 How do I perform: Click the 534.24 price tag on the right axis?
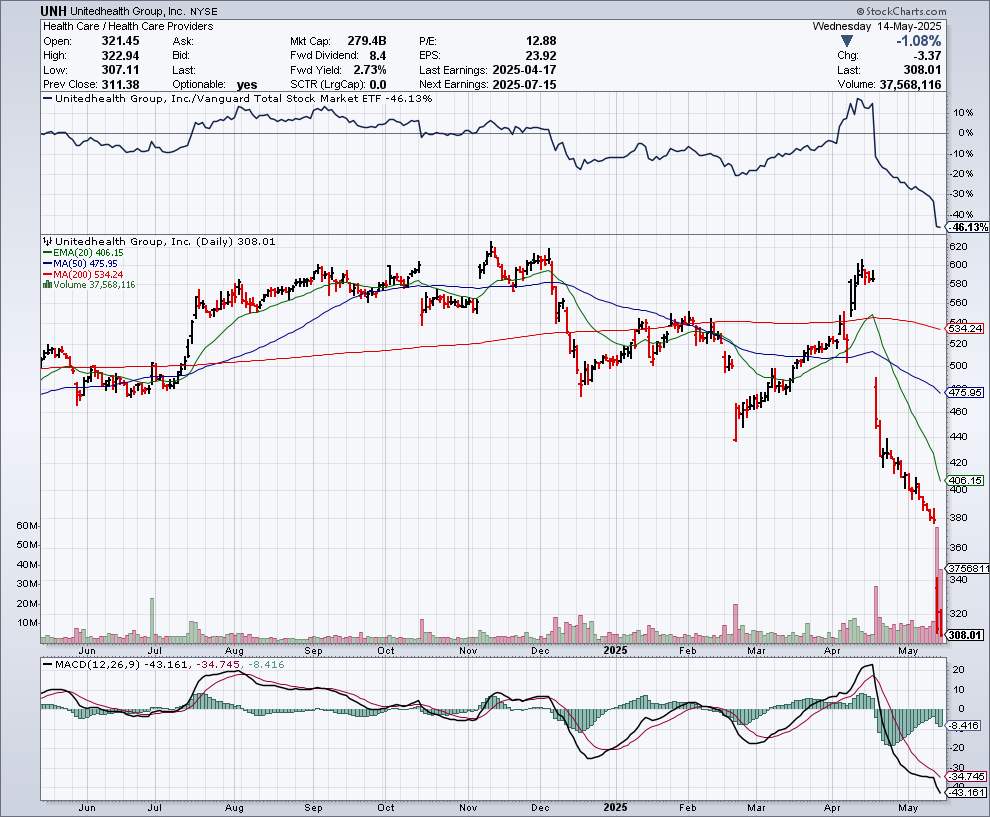[x=966, y=328]
